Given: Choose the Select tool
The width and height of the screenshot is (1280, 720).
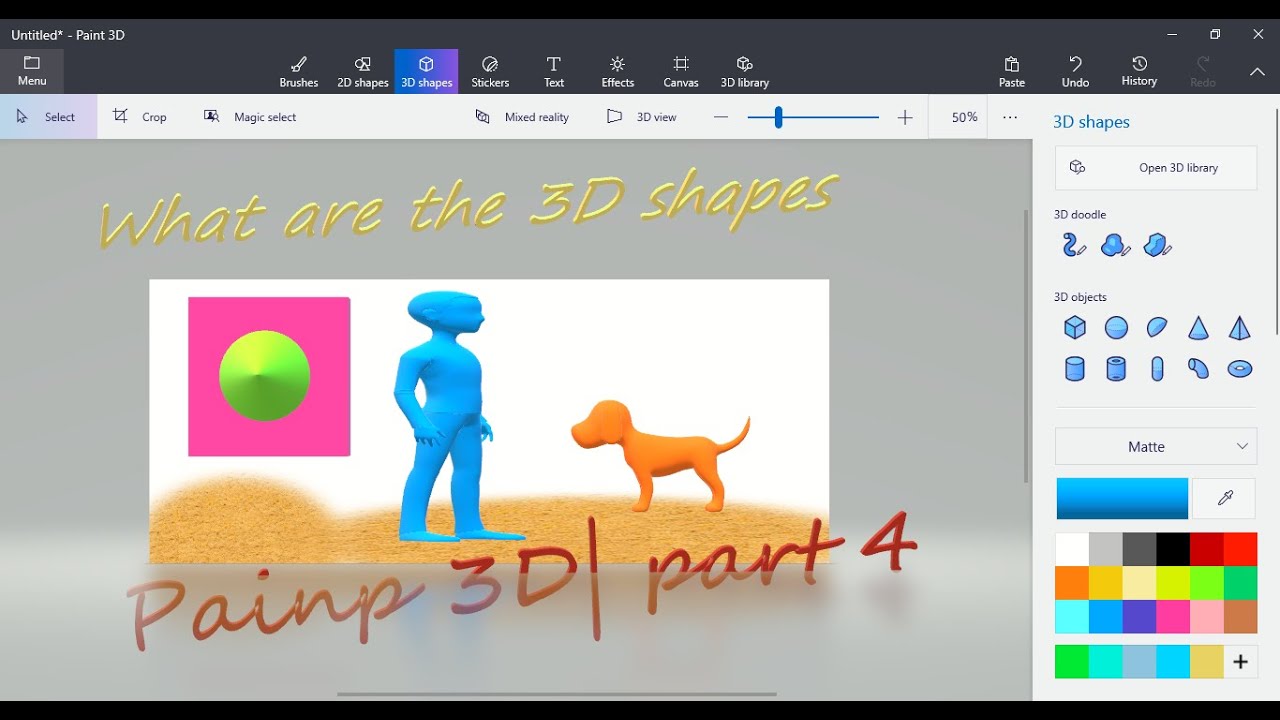Looking at the screenshot, I should click(x=48, y=117).
